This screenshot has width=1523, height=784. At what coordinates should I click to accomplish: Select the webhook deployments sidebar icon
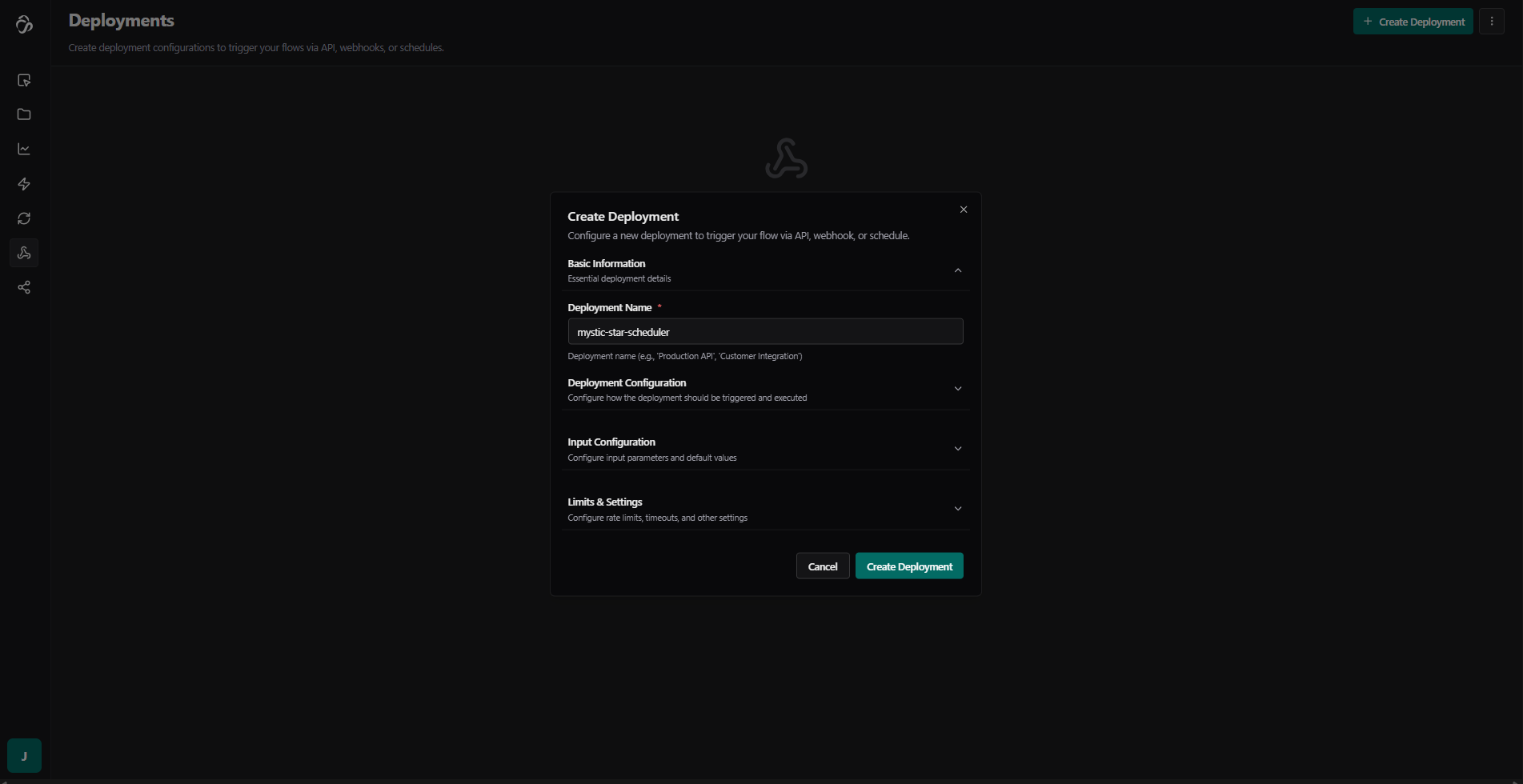(24, 253)
